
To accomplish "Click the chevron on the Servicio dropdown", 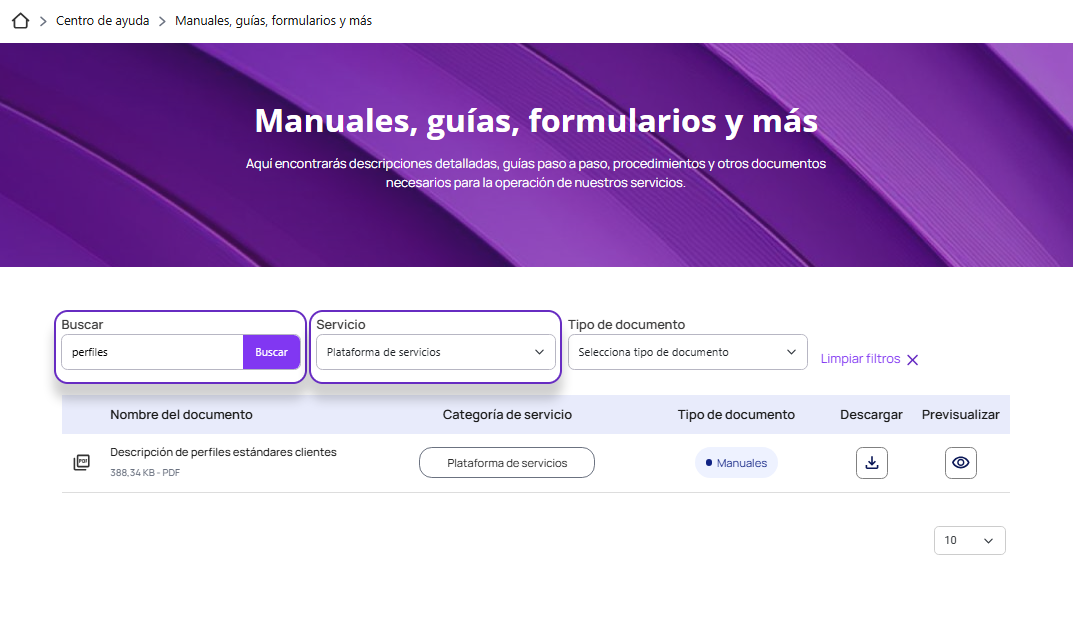I will tap(539, 352).
